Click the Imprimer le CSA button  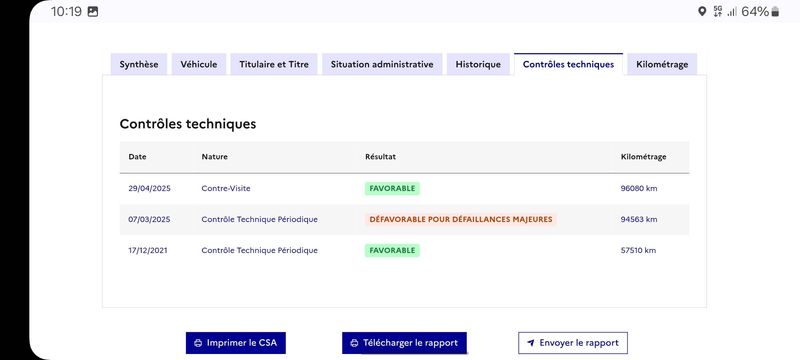[236, 343]
